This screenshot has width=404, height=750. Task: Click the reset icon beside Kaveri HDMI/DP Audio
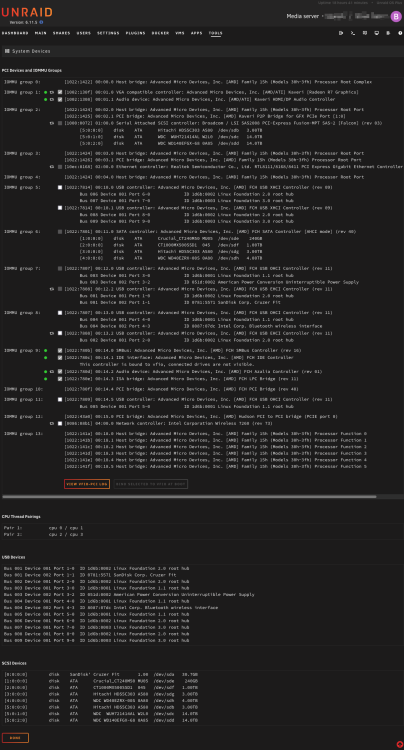pyautogui.click(x=52, y=99)
